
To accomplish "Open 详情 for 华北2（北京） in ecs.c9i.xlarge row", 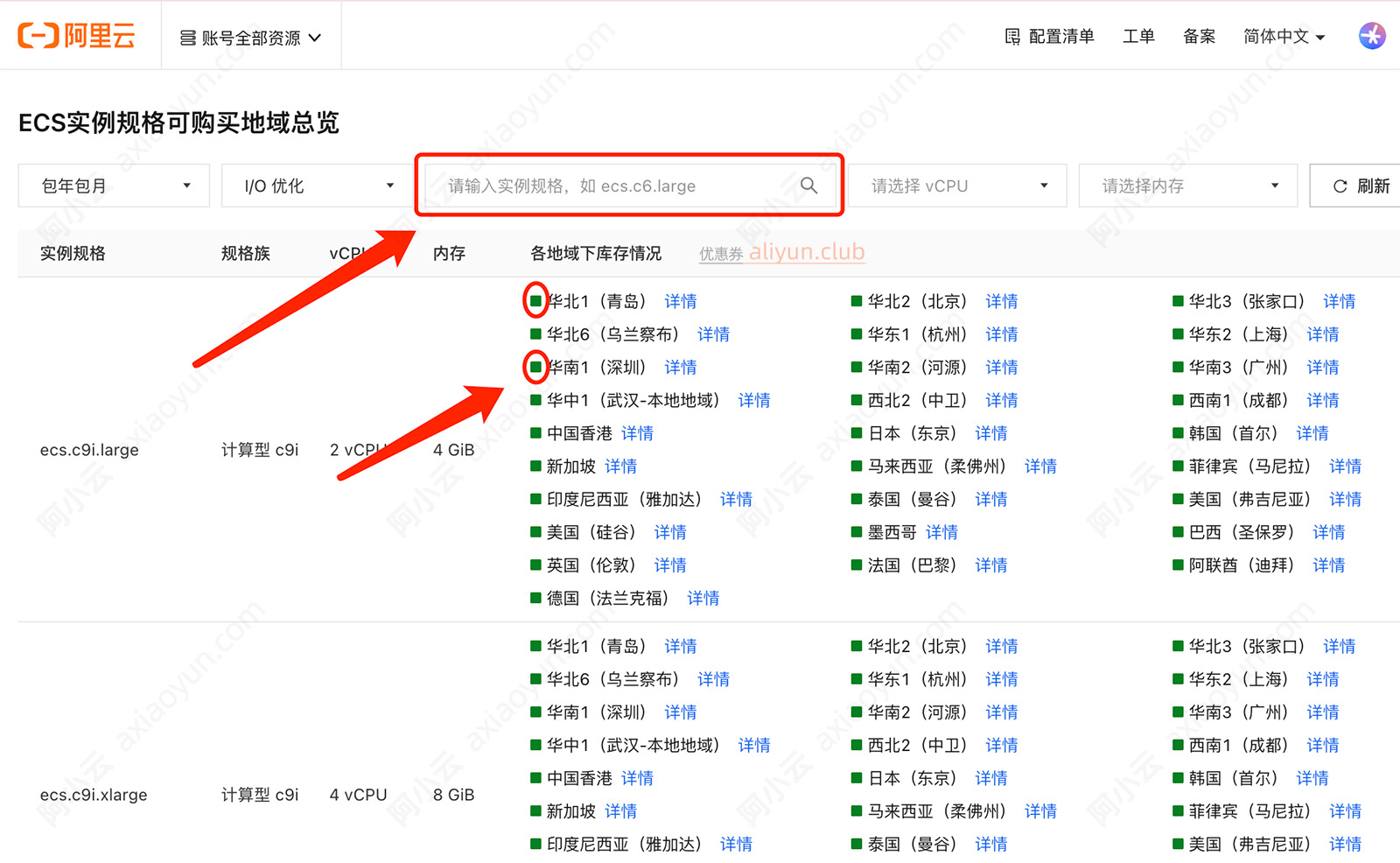I will click(x=1002, y=646).
